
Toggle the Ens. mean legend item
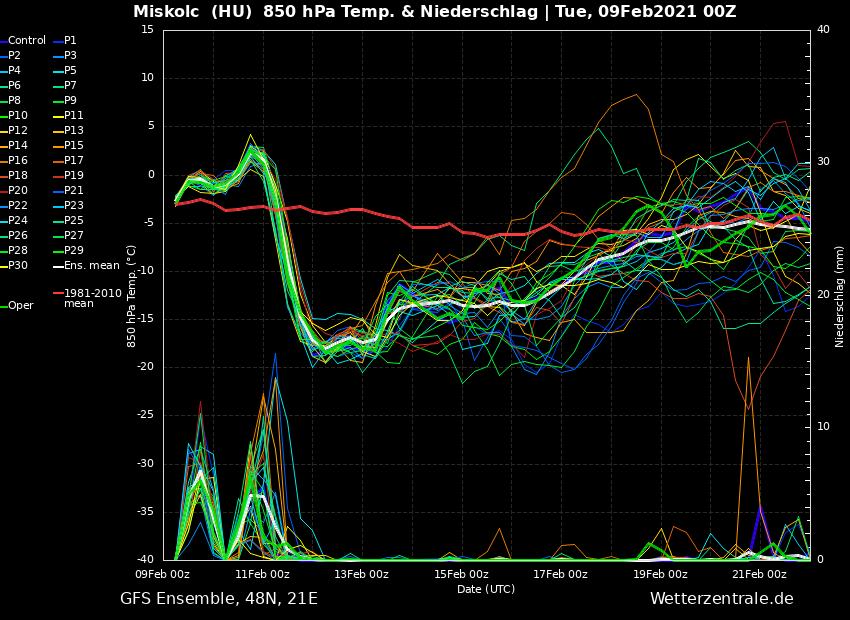(91, 266)
